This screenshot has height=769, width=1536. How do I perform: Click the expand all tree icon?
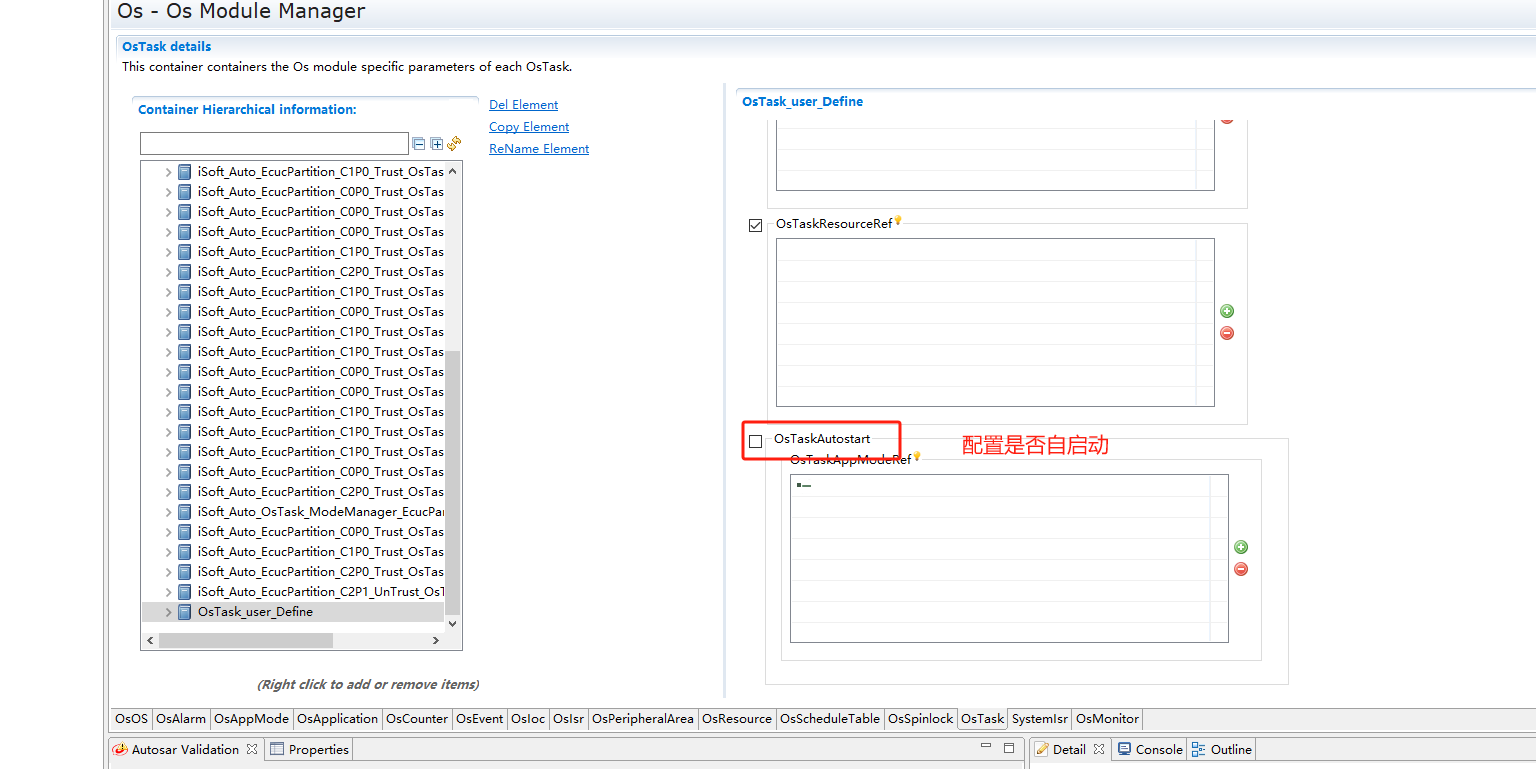(436, 144)
